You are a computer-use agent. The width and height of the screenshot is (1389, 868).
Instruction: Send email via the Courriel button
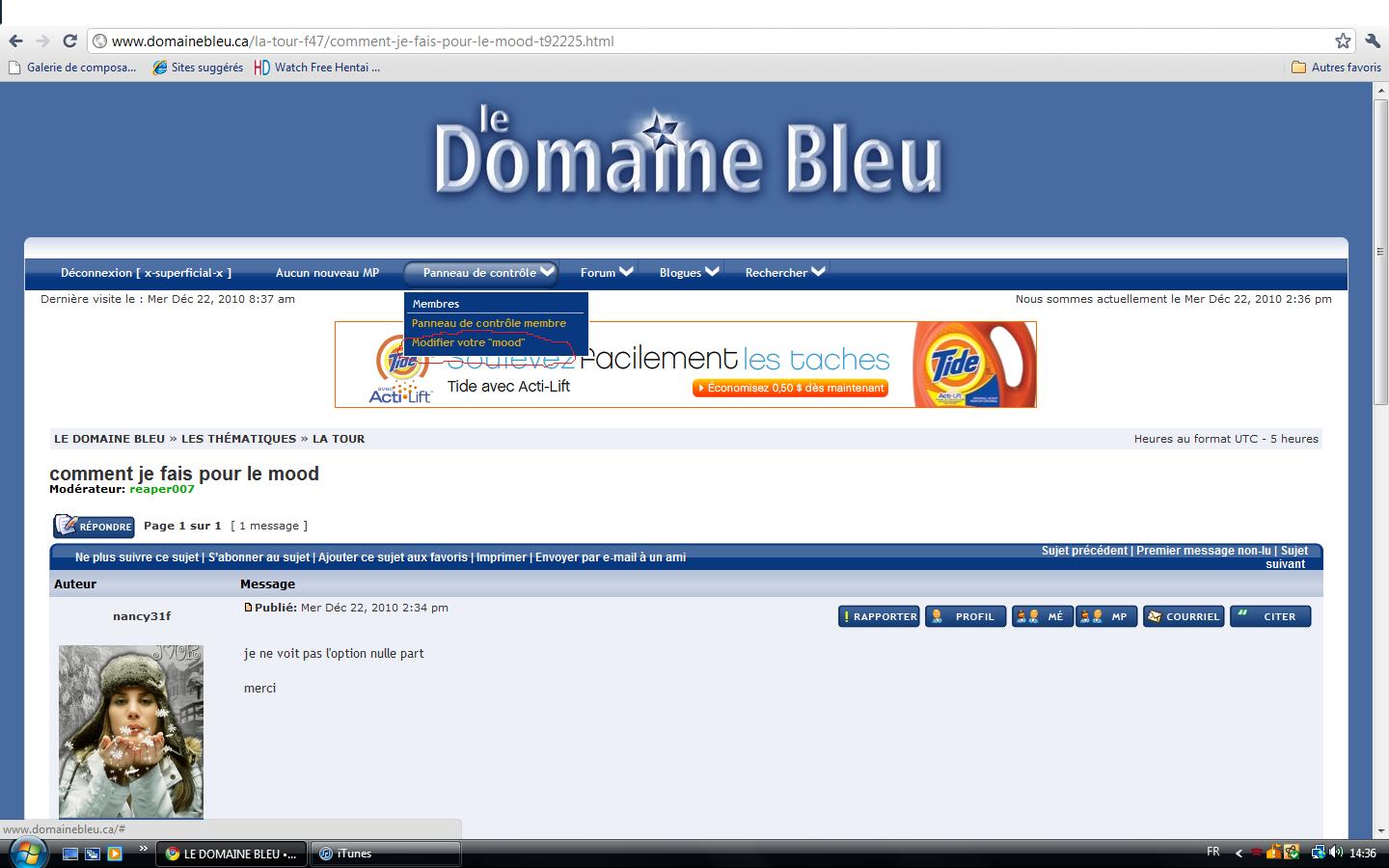pos(1184,616)
